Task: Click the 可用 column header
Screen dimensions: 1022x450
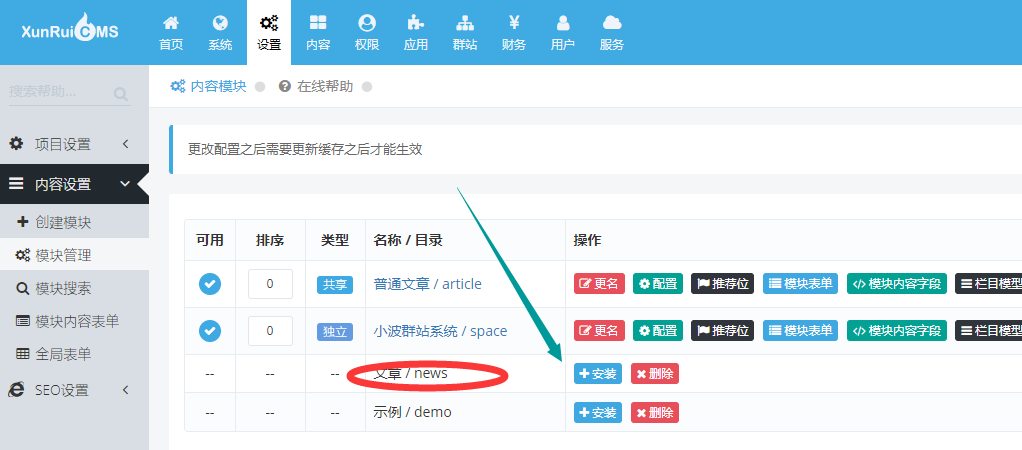Action: (x=210, y=241)
